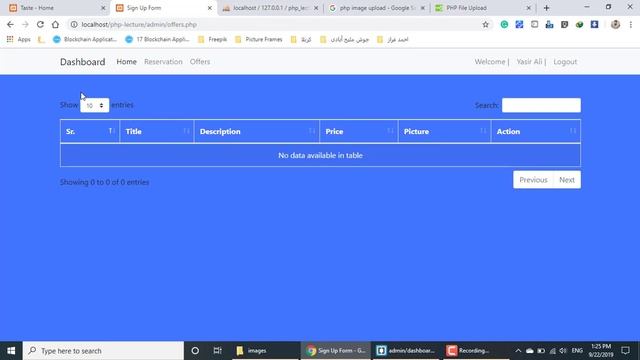Log out using the Logout link
The width and height of the screenshot is (640, 360).
point(565,62)
